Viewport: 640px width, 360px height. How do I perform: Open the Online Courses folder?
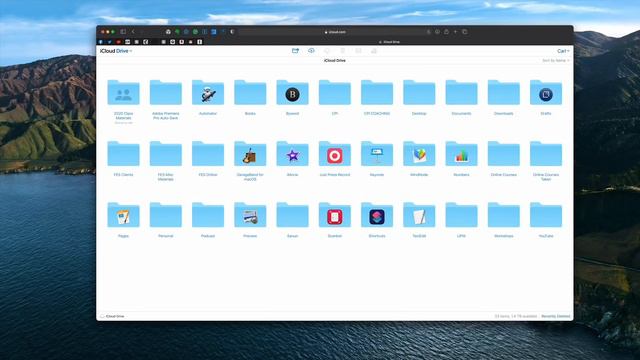click(504, 154)
